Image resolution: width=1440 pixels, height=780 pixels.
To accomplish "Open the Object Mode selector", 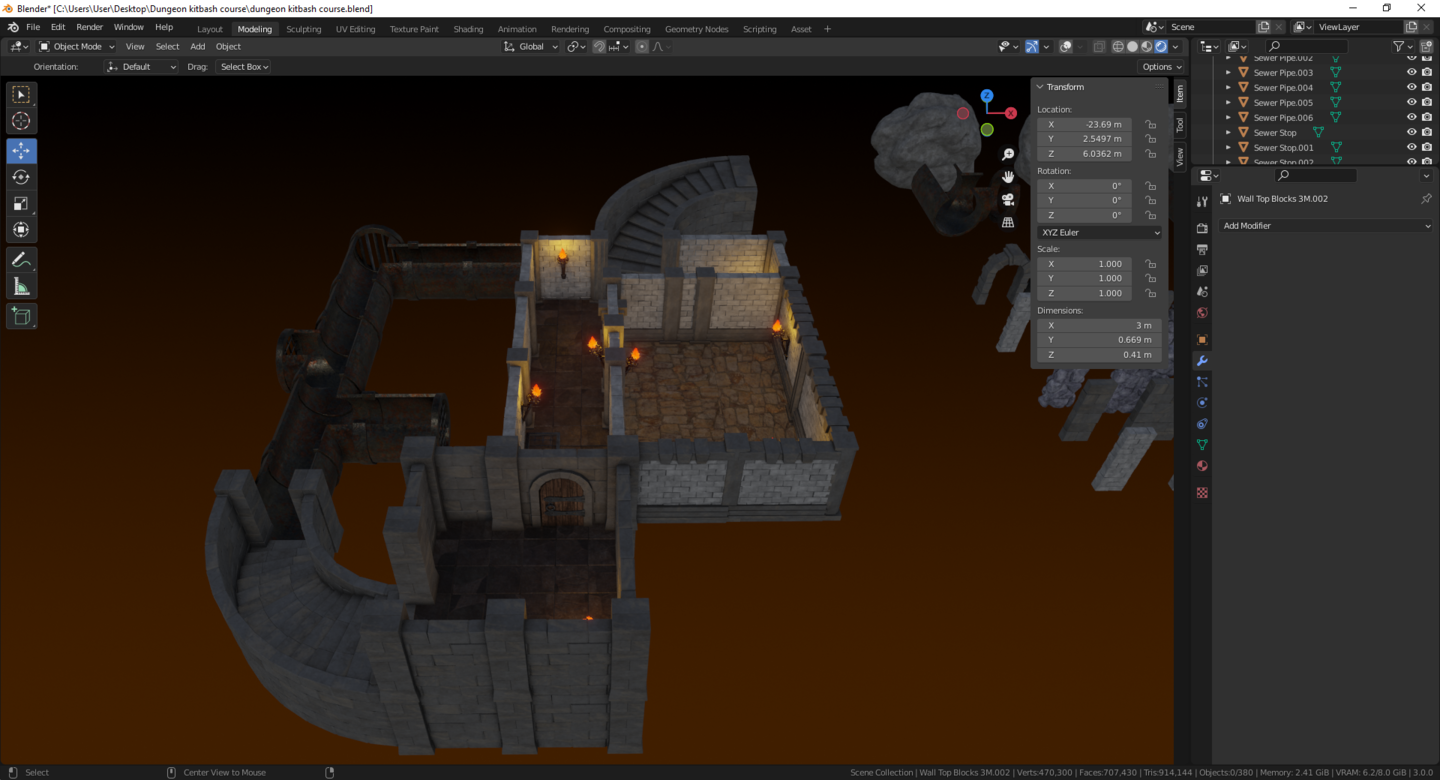I will click(x=77, y=47).
